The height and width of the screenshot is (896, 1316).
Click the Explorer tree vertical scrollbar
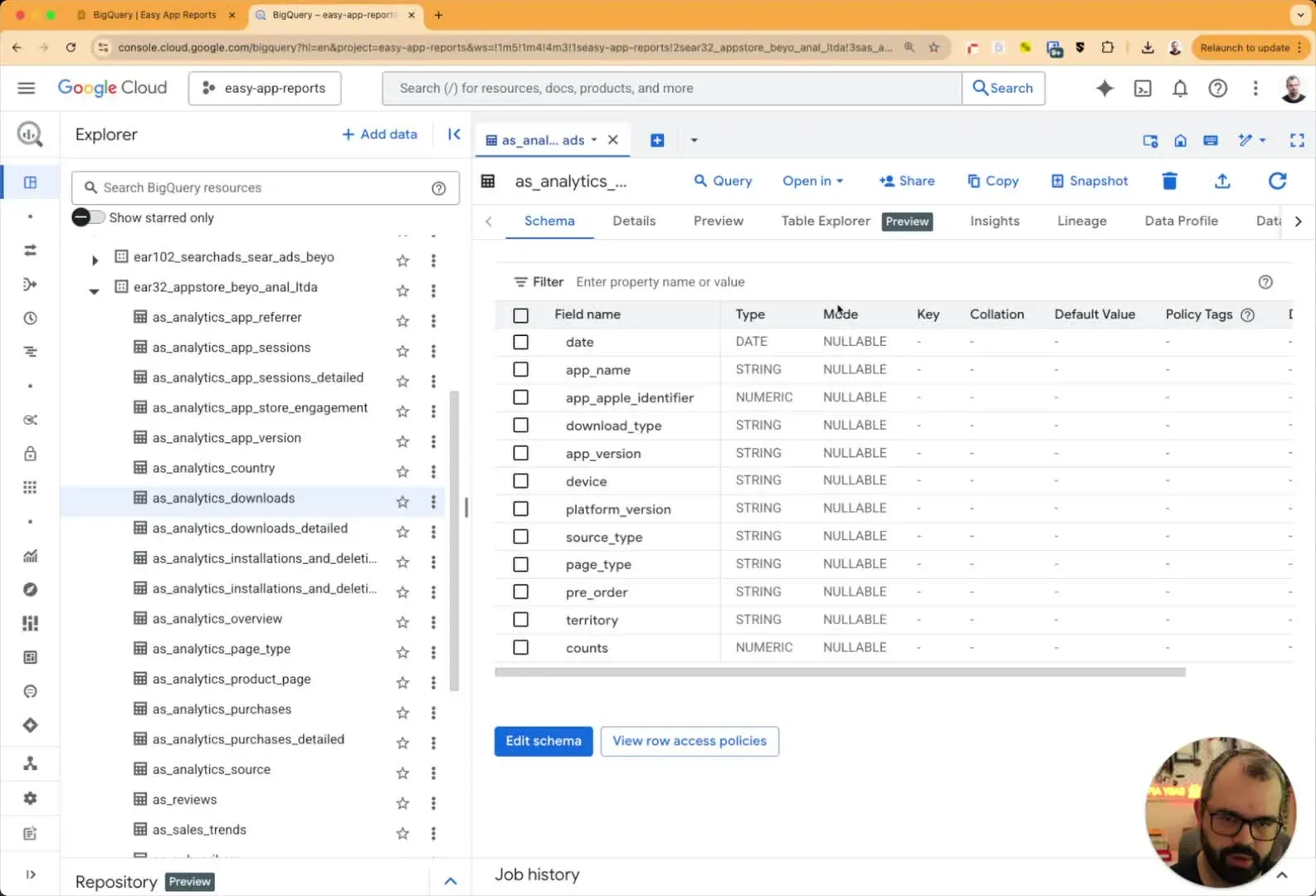[454, 541]
